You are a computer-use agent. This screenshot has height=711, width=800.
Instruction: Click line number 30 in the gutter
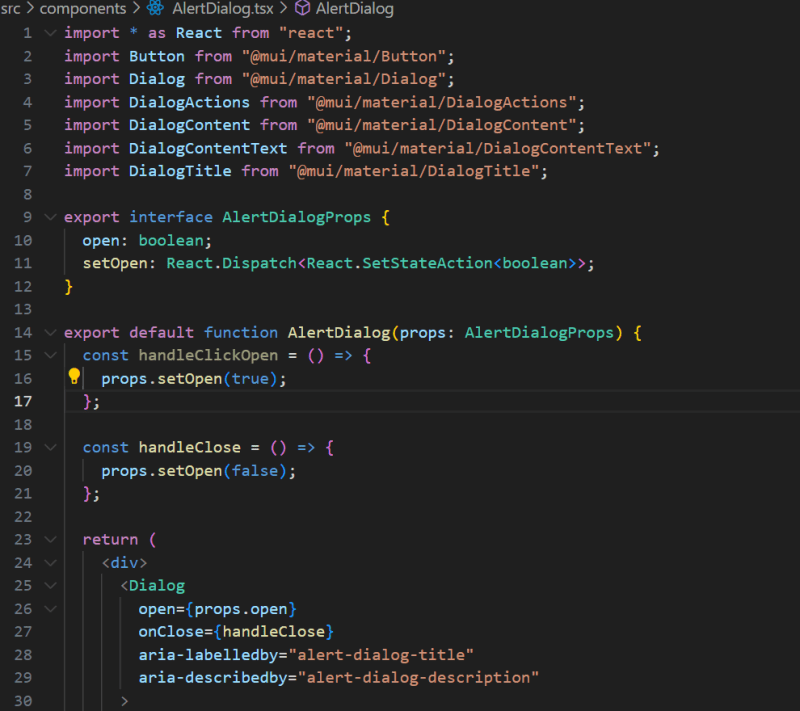click(23, 701)
